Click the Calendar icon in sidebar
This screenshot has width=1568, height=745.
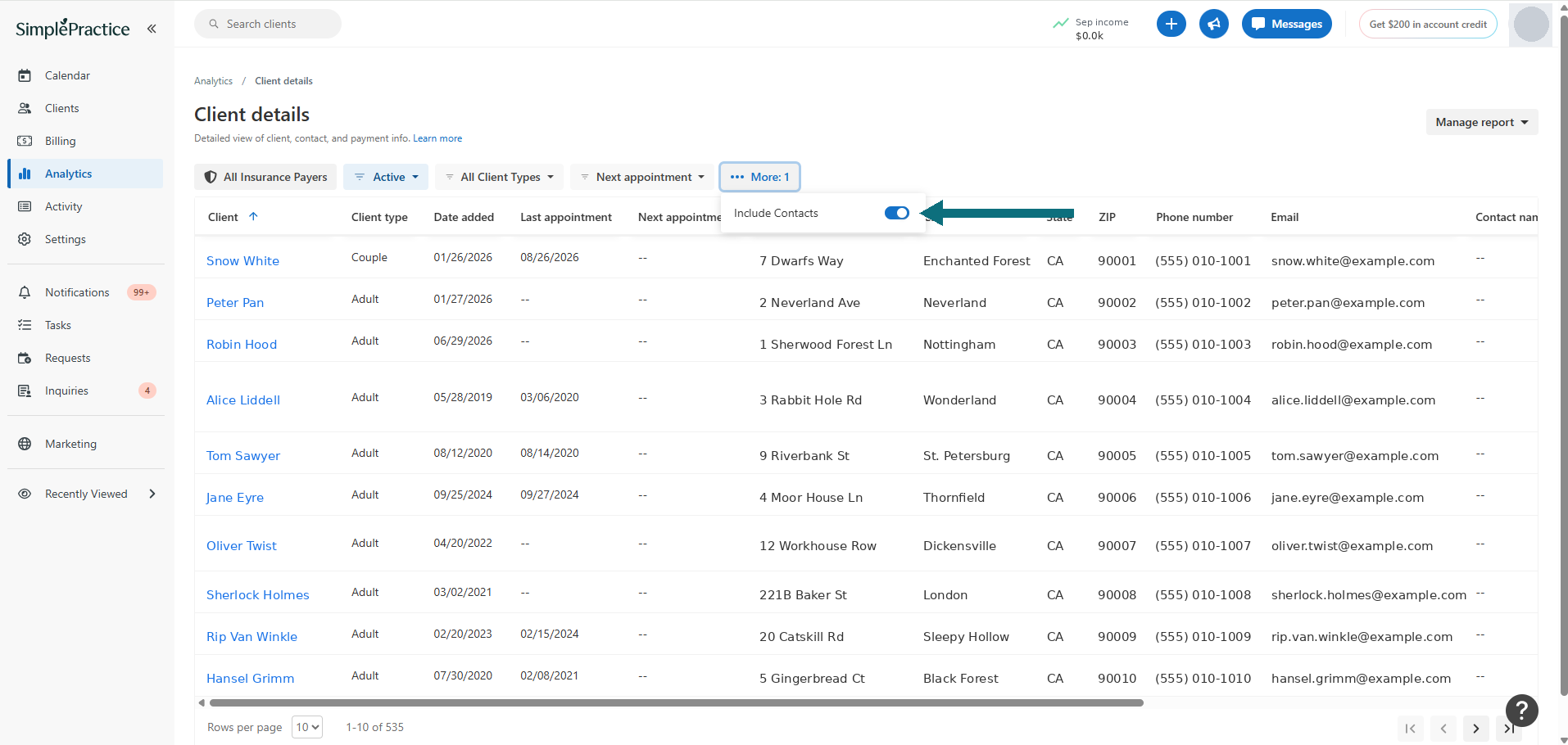25,75
